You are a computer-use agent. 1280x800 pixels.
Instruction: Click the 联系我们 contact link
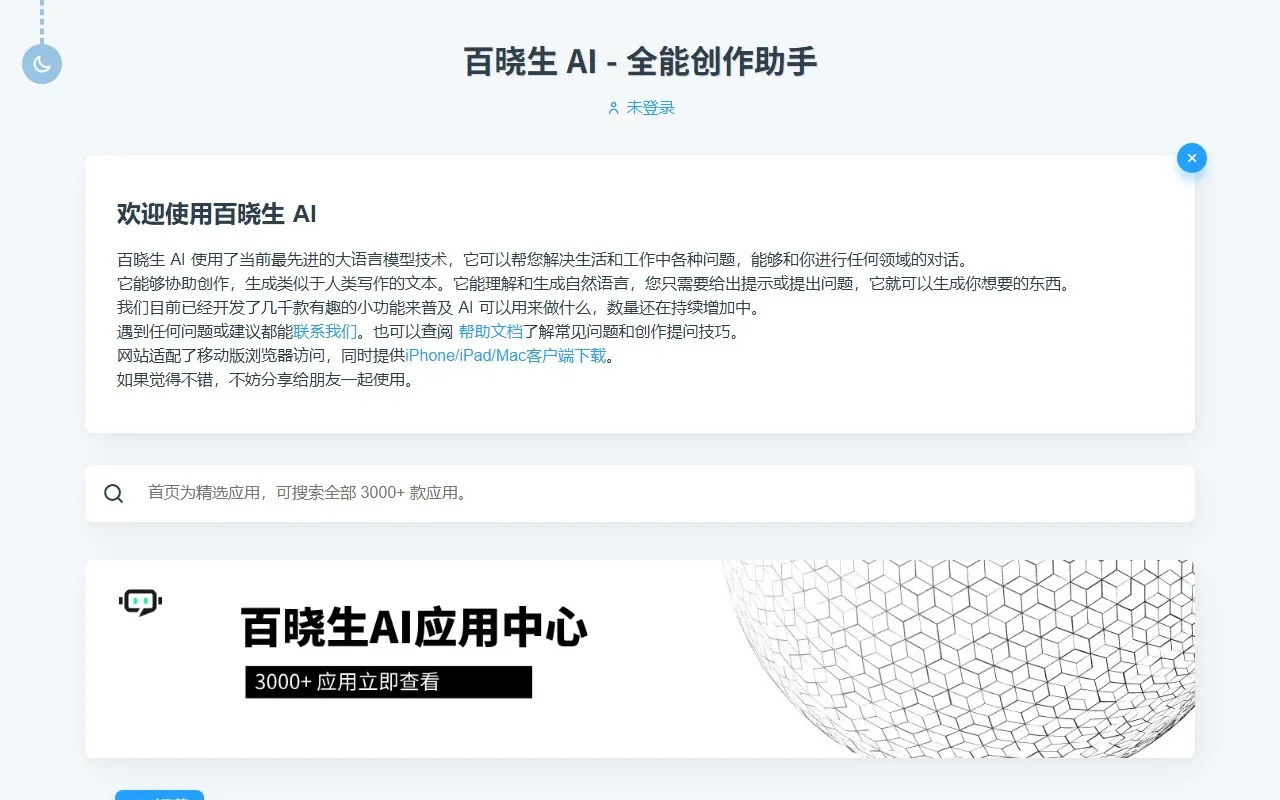tap(323, 331)
